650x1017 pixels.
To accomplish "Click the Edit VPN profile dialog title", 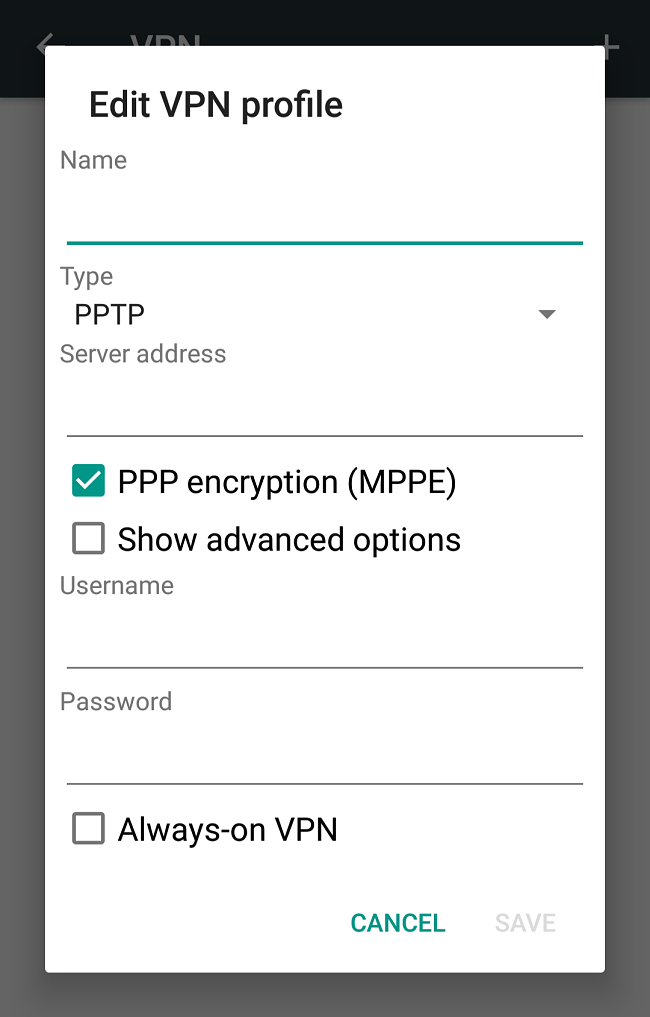I will 215,104.
